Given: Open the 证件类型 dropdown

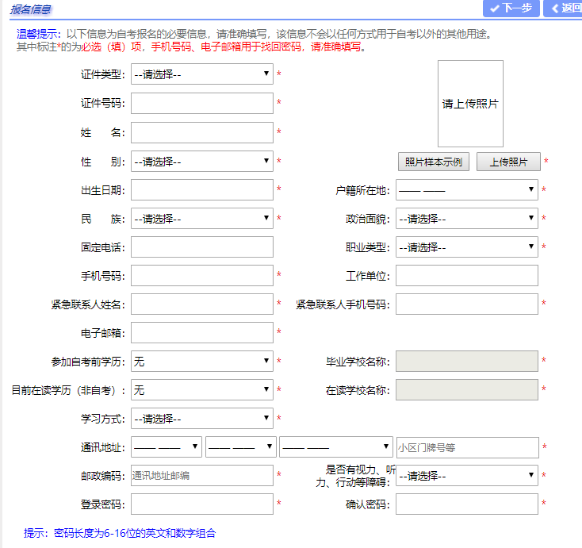Looking at the screenshot, I should 202,74.
